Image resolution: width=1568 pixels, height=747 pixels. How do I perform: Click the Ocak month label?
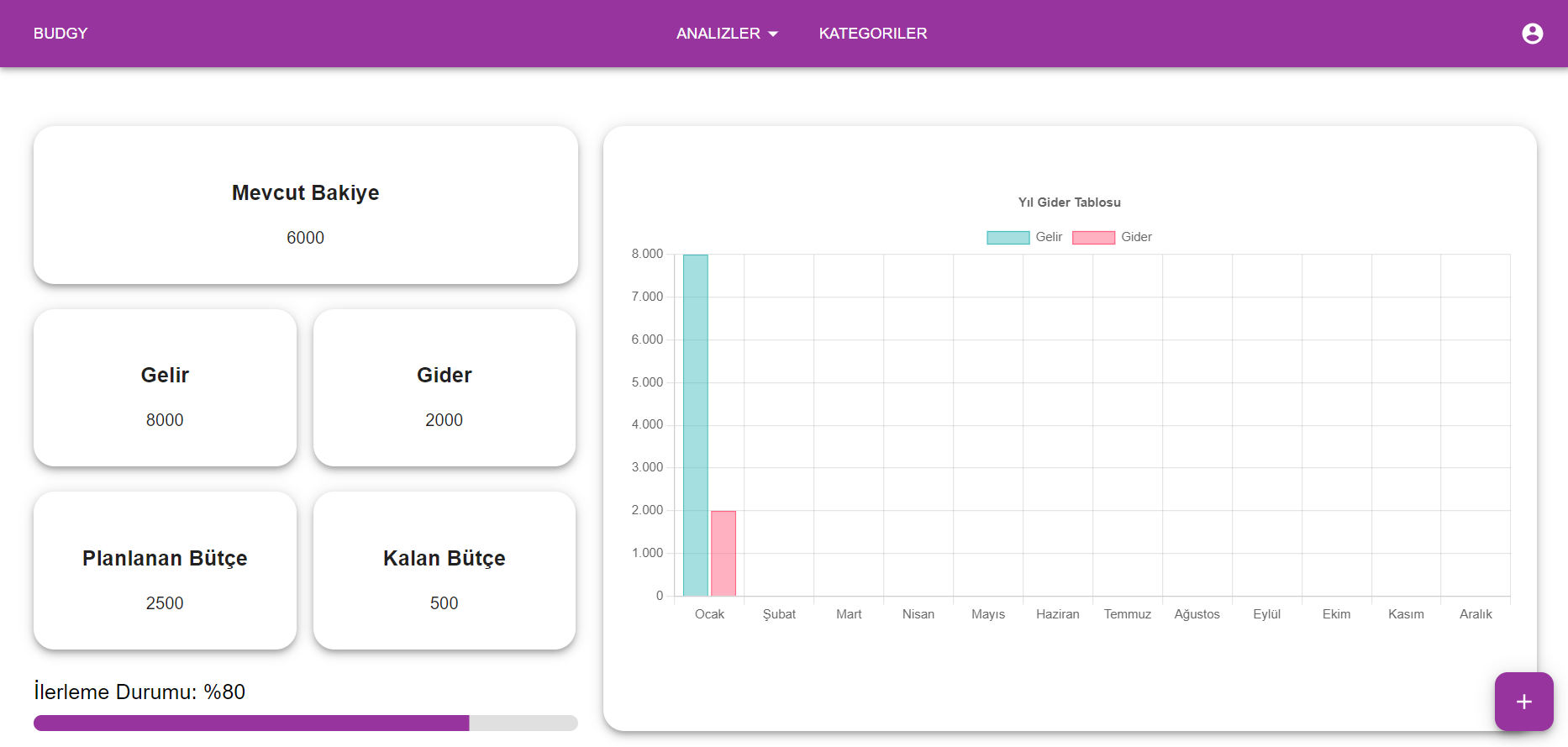click(709, 614)
